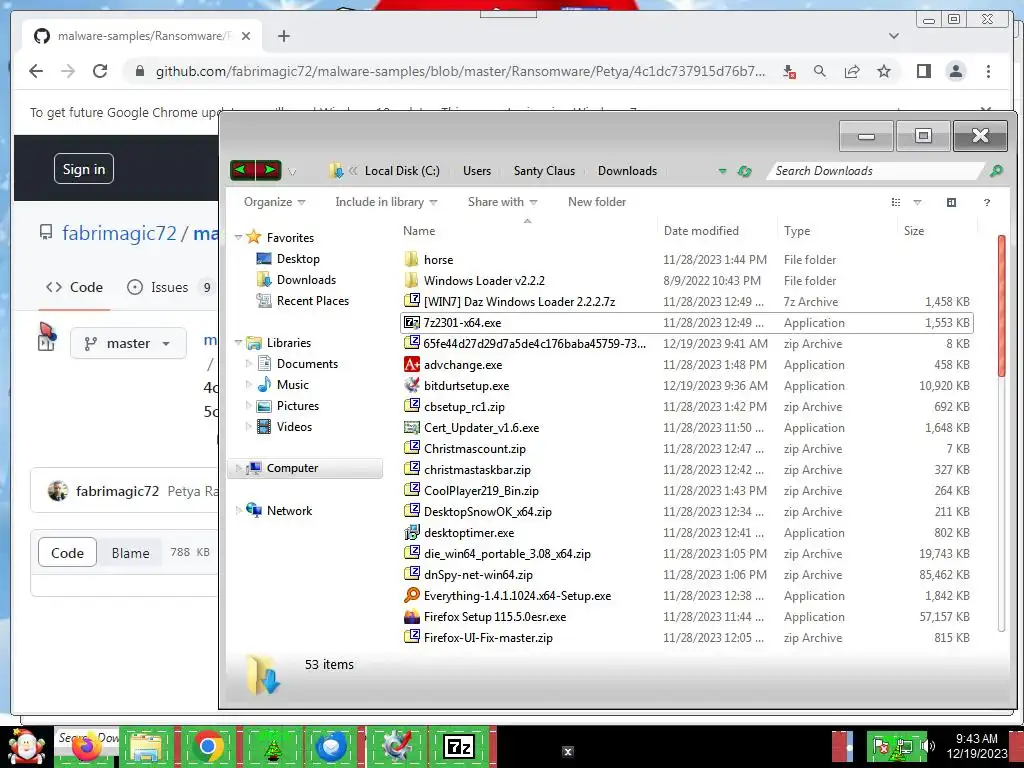The height and width of the screenshot is (768, 1024).
Task: Open Chrome profile avatar icon
Action: pos(955,71)
